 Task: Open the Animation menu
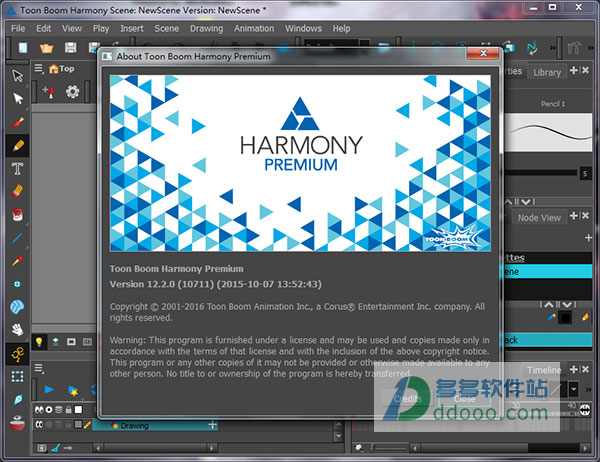point(254,29)
